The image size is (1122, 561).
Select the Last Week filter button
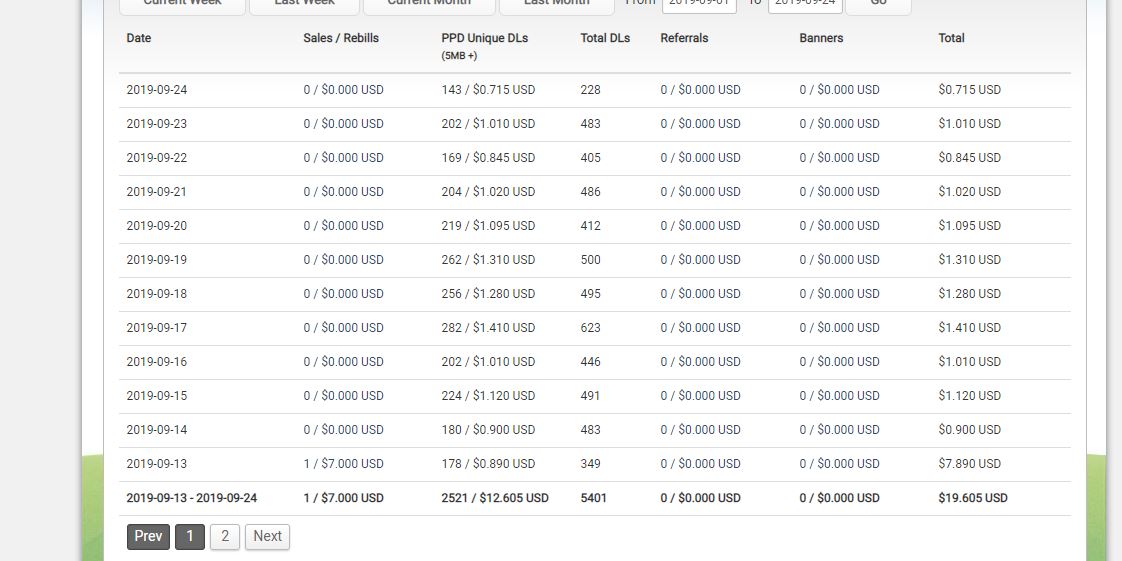point(304,6)
